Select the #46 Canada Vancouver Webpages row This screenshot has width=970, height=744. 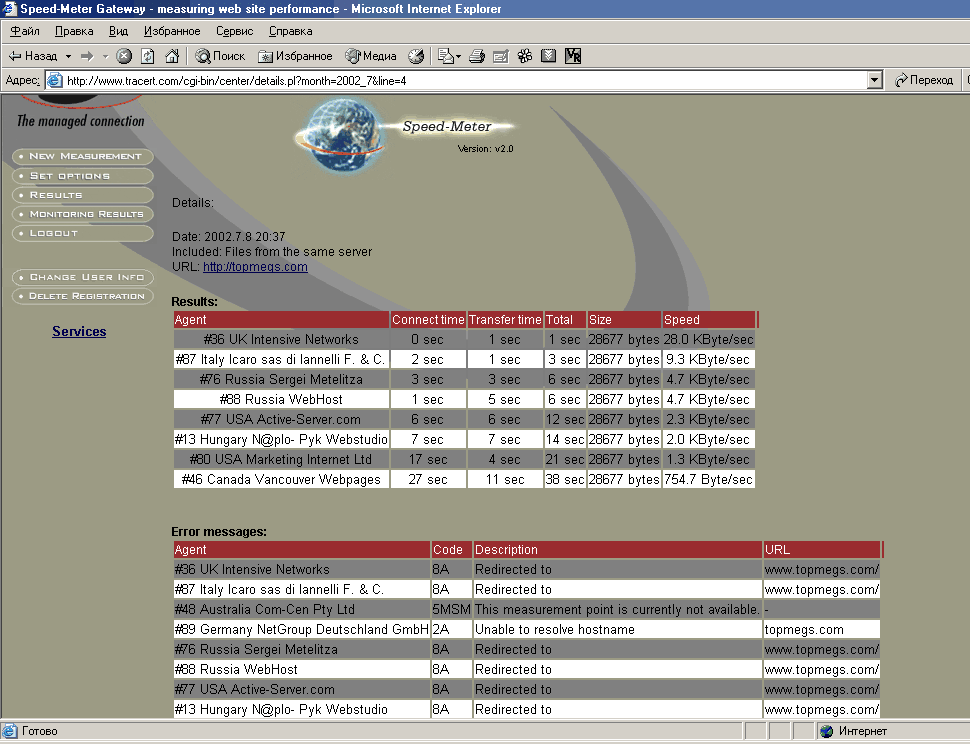tap(464, 479)
